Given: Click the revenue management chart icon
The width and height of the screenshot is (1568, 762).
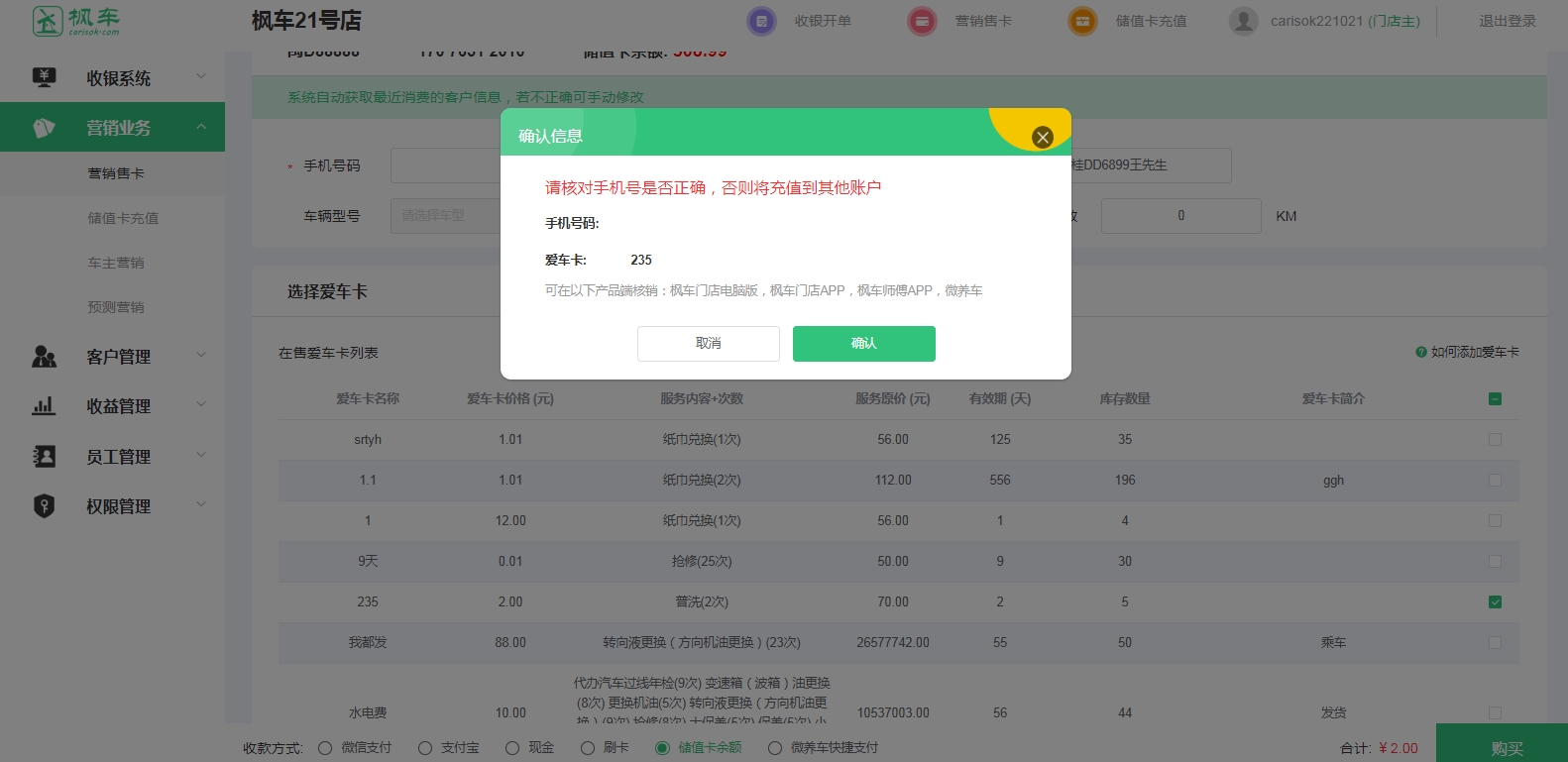Looking at the screenshot, I should [x=44, y=406].
